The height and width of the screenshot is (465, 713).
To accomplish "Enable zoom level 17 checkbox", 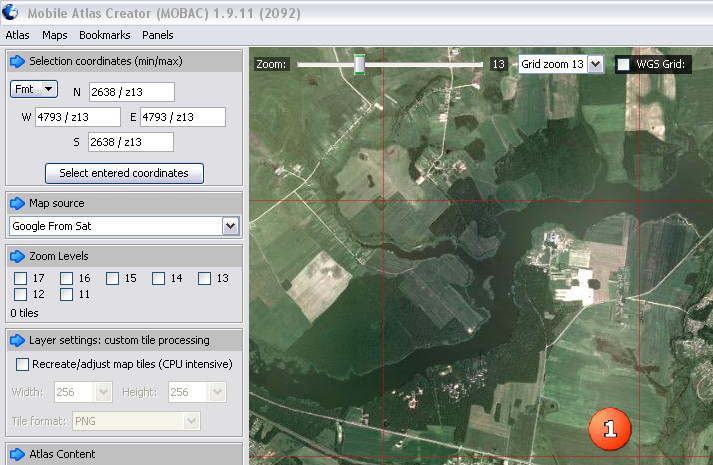I will (x=21, y=278).
